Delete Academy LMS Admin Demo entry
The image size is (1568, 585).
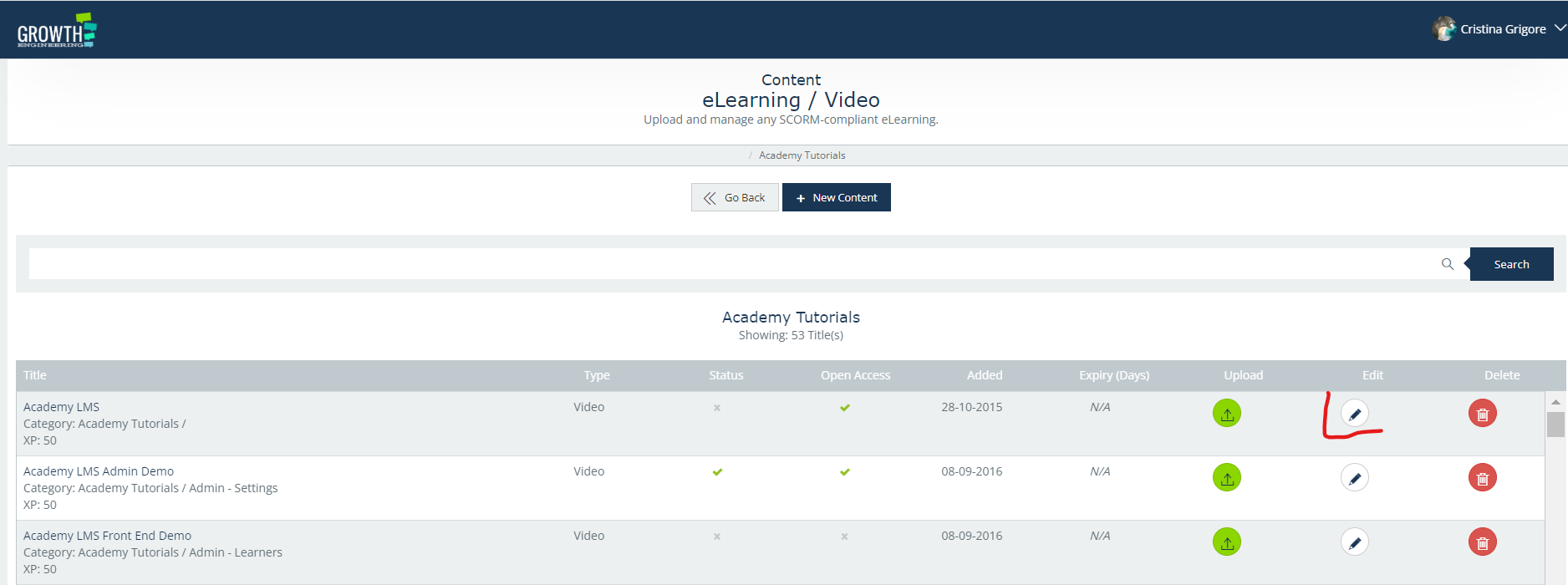1482,478
